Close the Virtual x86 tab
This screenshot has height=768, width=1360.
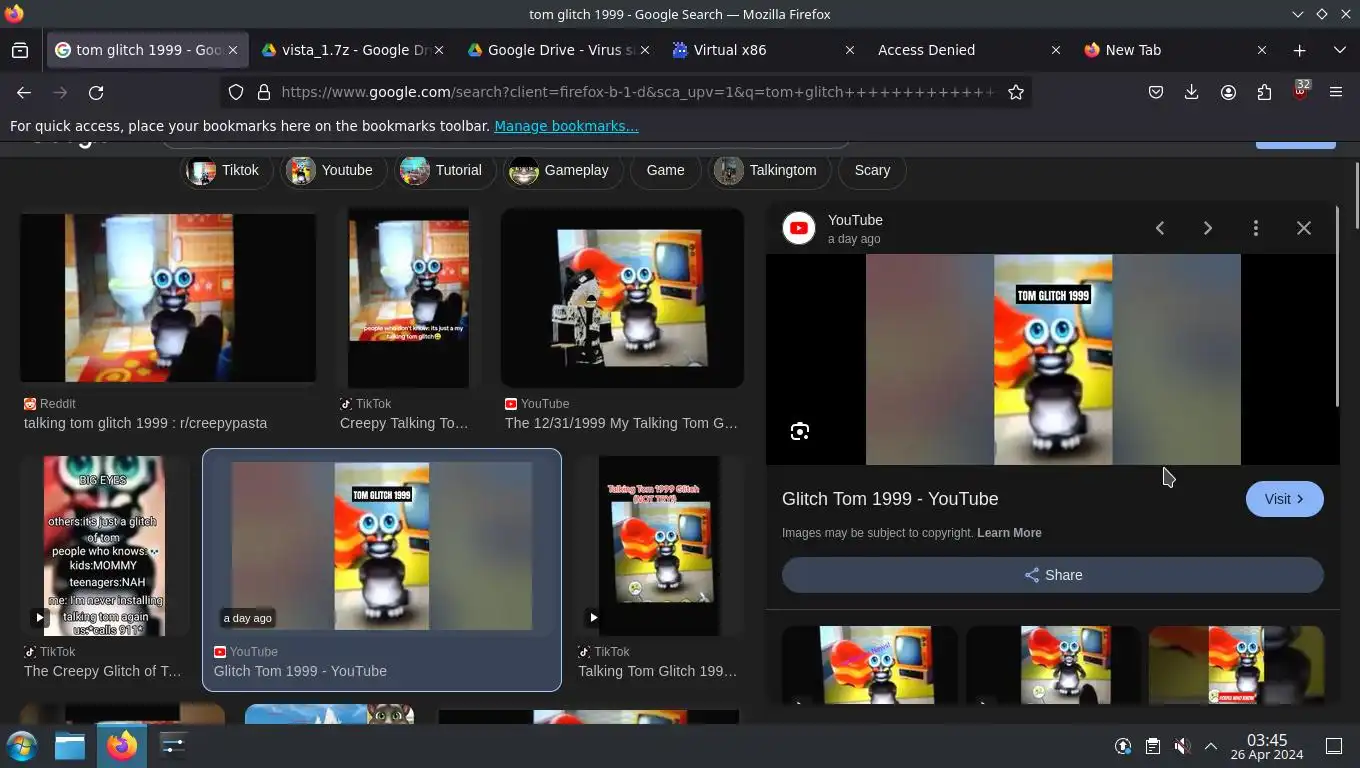[850, 50]
